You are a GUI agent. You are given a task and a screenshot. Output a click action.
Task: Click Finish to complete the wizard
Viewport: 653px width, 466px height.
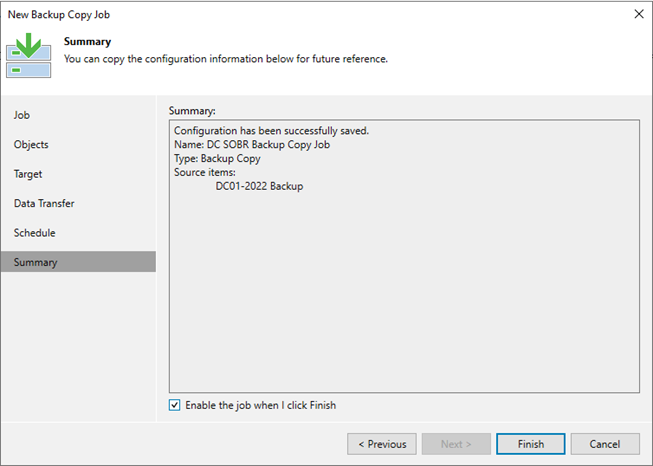point(530,444)
